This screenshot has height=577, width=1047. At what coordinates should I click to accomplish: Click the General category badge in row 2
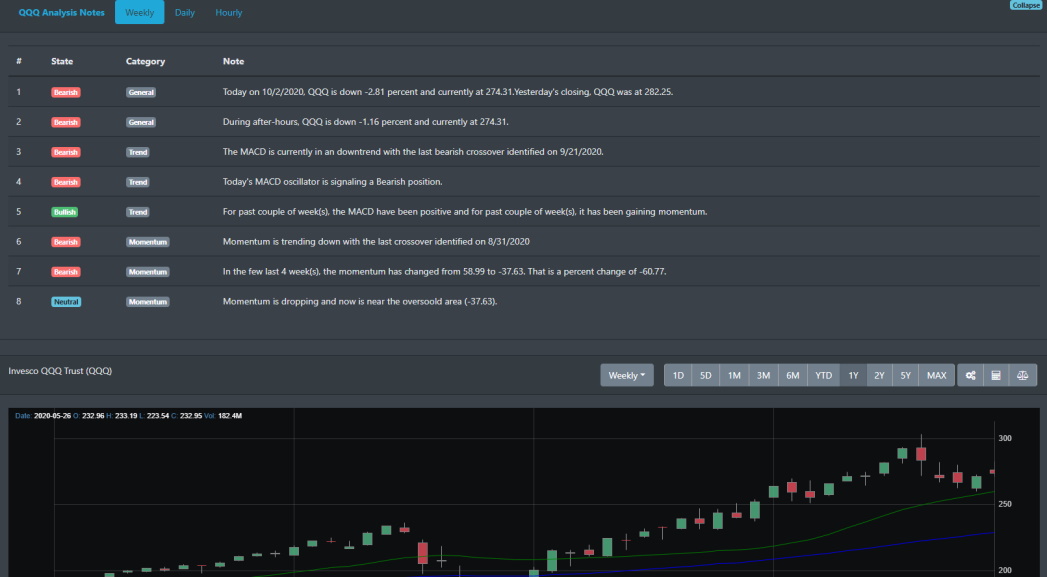pos(141,122)
